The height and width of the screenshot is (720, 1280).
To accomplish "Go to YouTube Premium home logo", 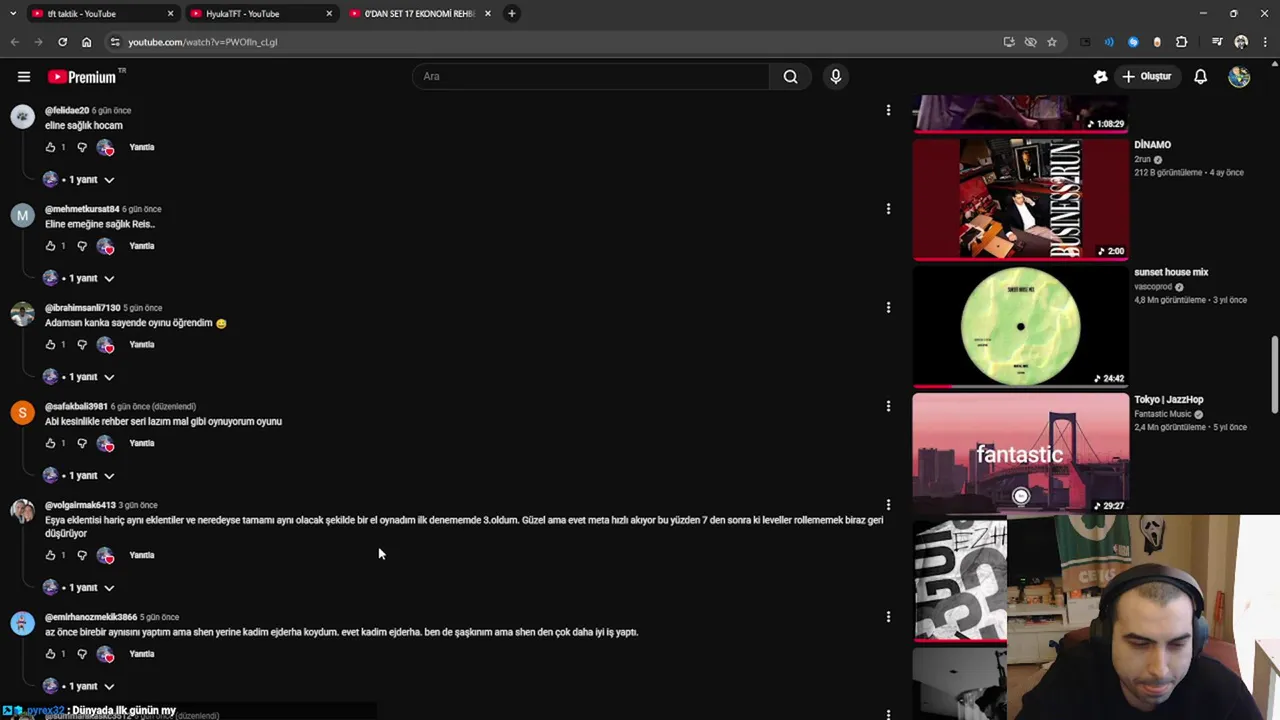I will (86, 77).
